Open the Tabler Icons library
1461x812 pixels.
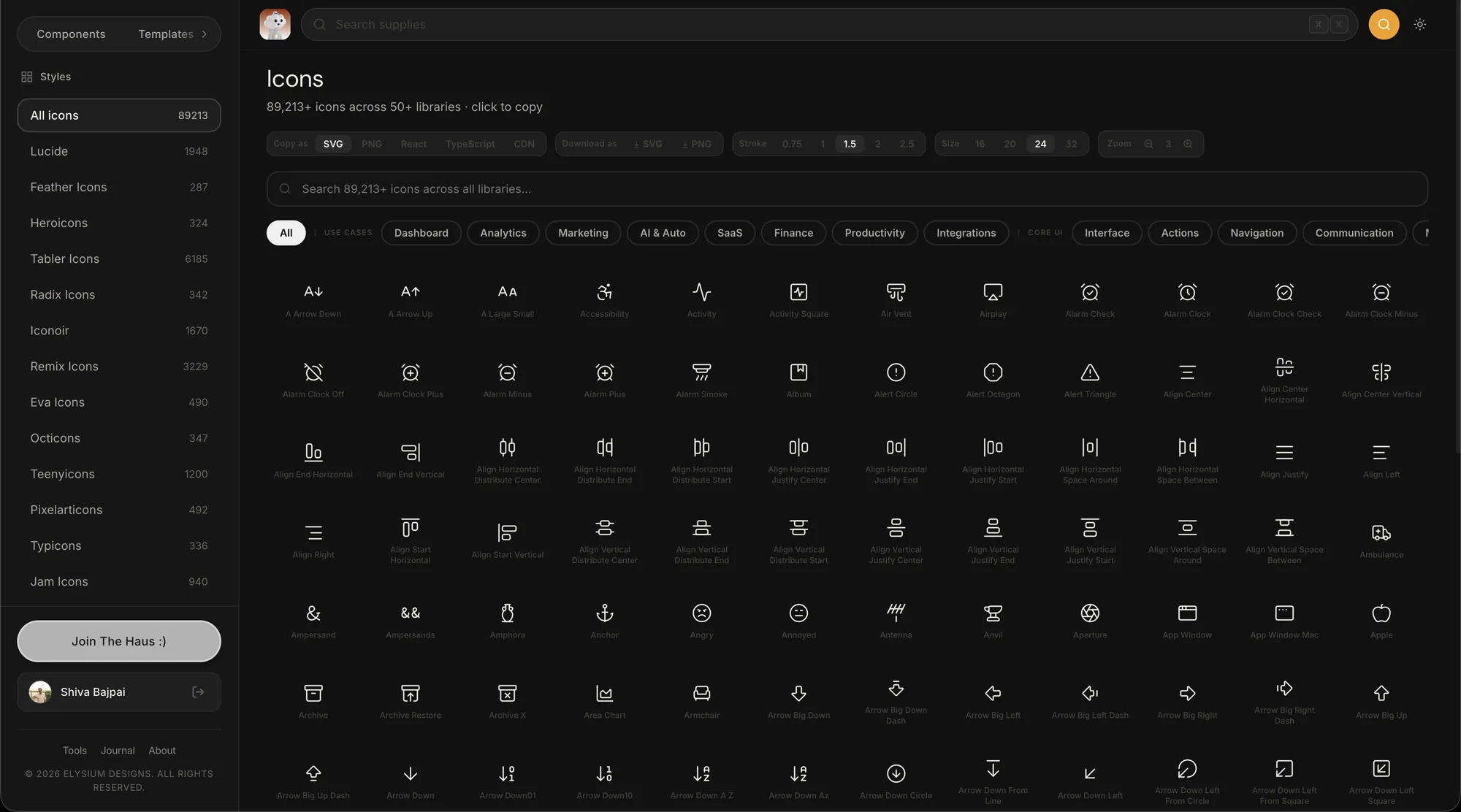point(119,258)
